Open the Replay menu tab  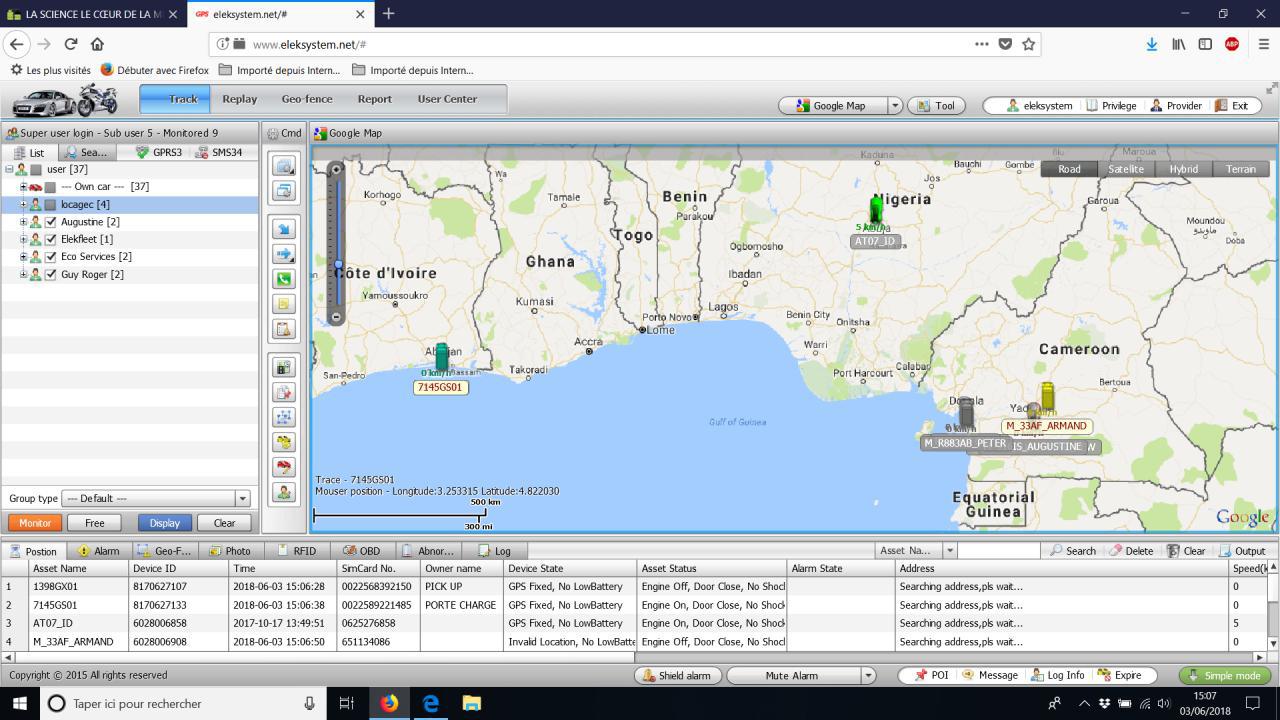point(239,99)
